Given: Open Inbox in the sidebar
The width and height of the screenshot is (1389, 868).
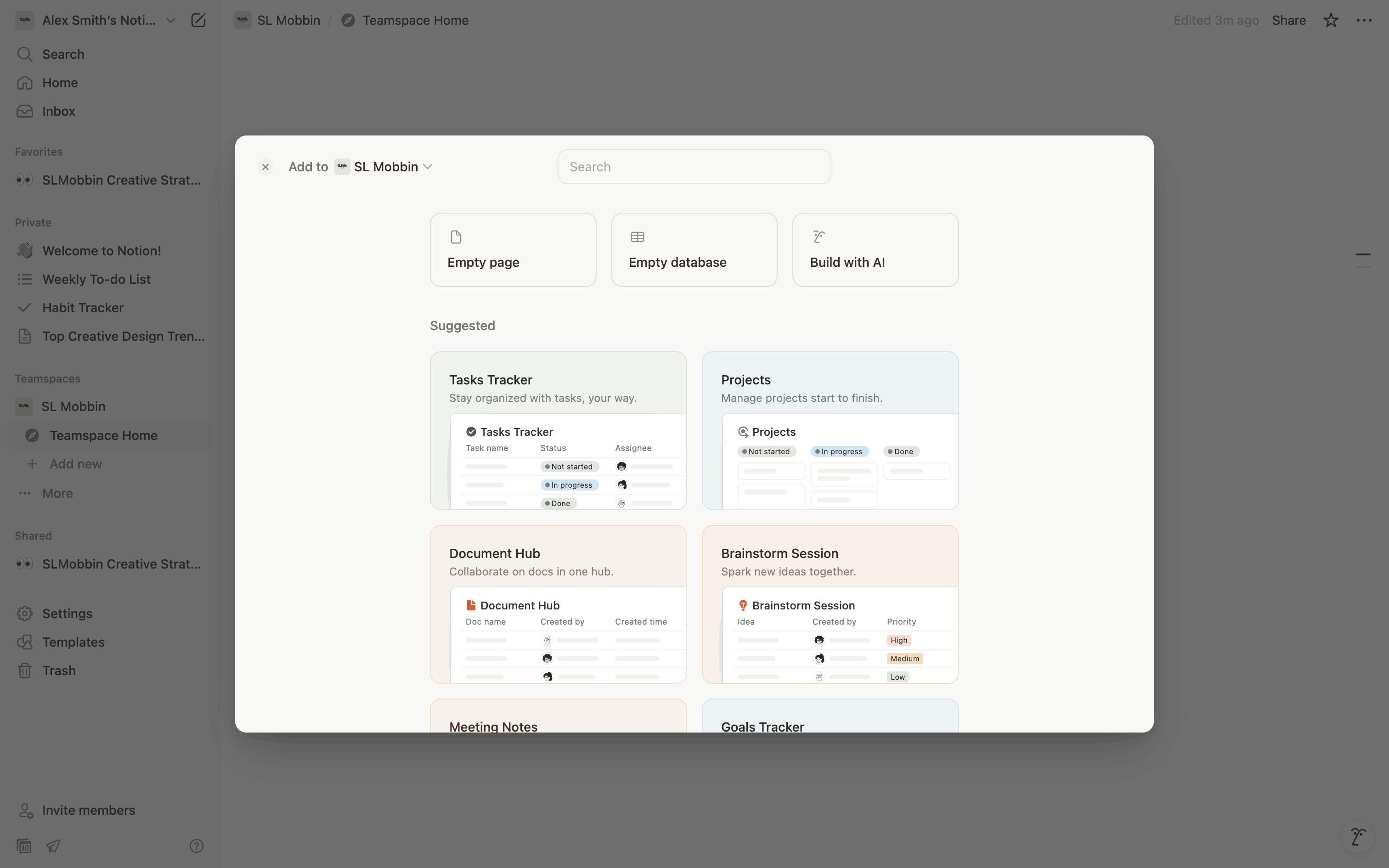Looking at the screenshot, I should (x=58, y=111).
